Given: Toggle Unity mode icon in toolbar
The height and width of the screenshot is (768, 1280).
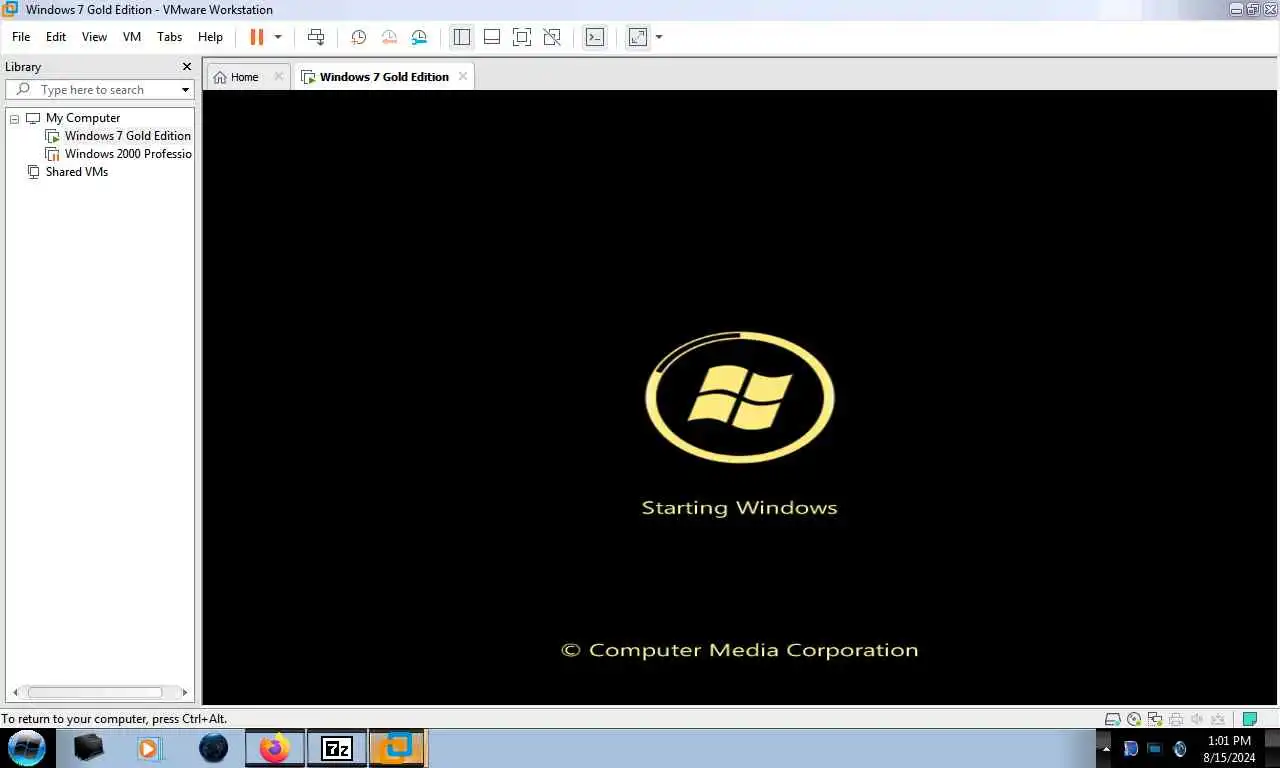Looking at the screenshot, I should (552, 37).
